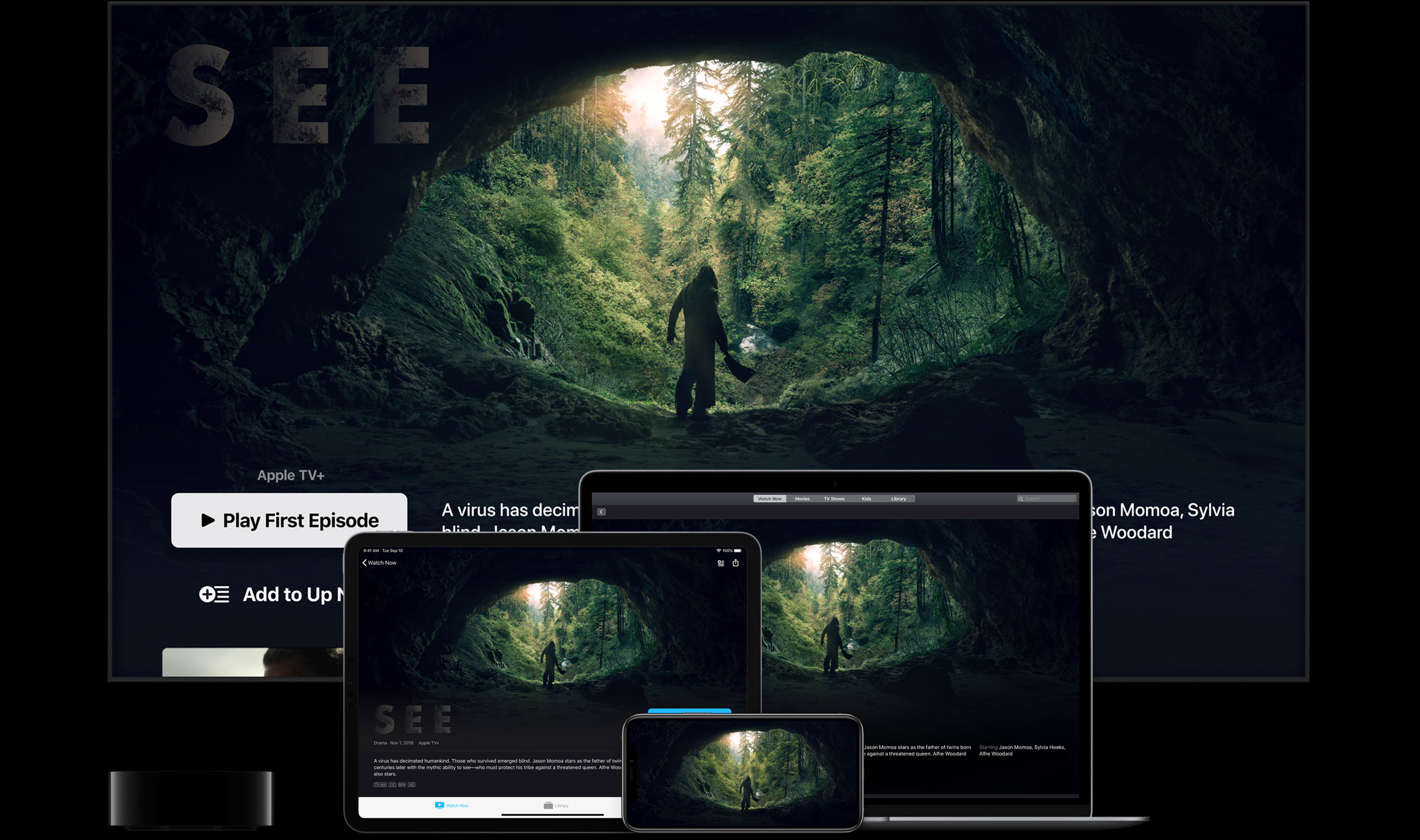Click the Add to Up Next plus icon
1420x840 pixels.
click(x=208, y=594)
